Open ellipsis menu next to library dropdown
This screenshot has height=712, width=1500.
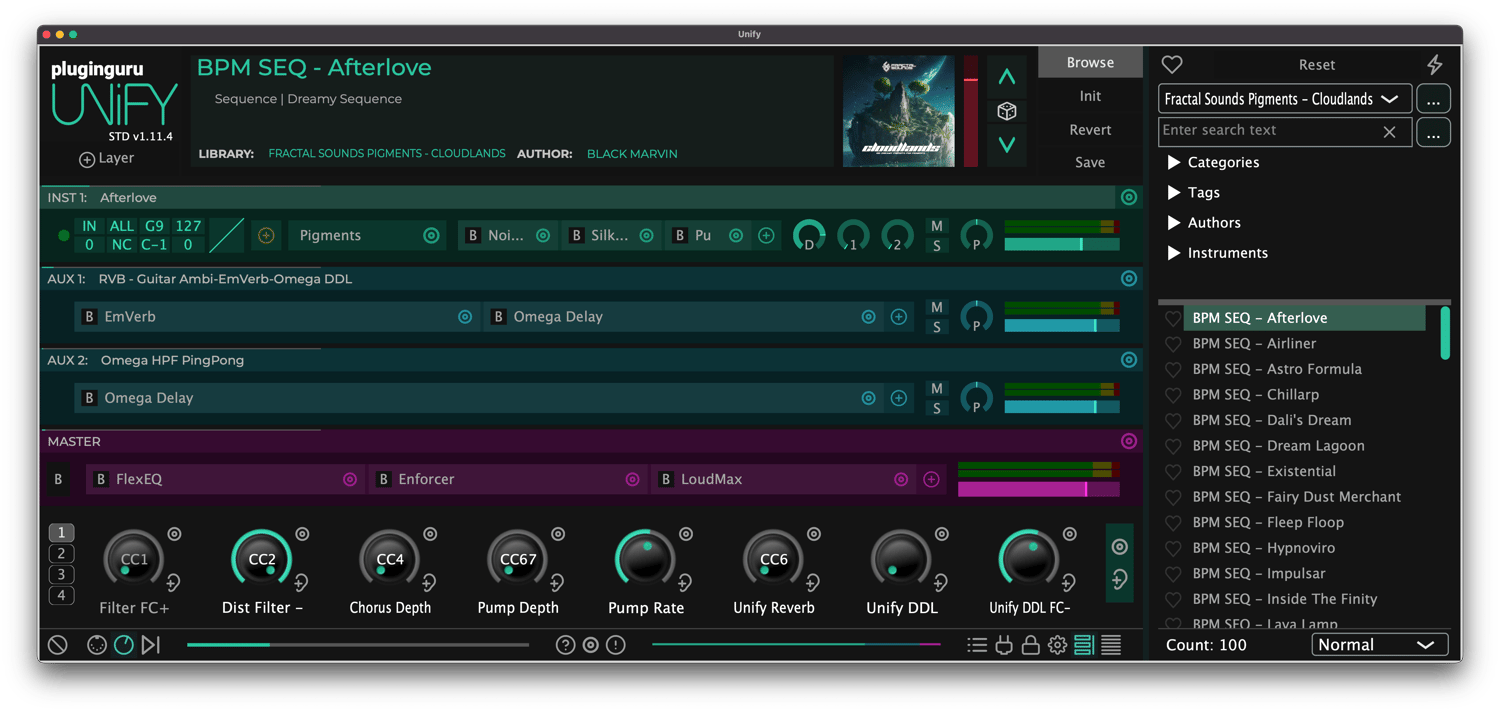1433,99
